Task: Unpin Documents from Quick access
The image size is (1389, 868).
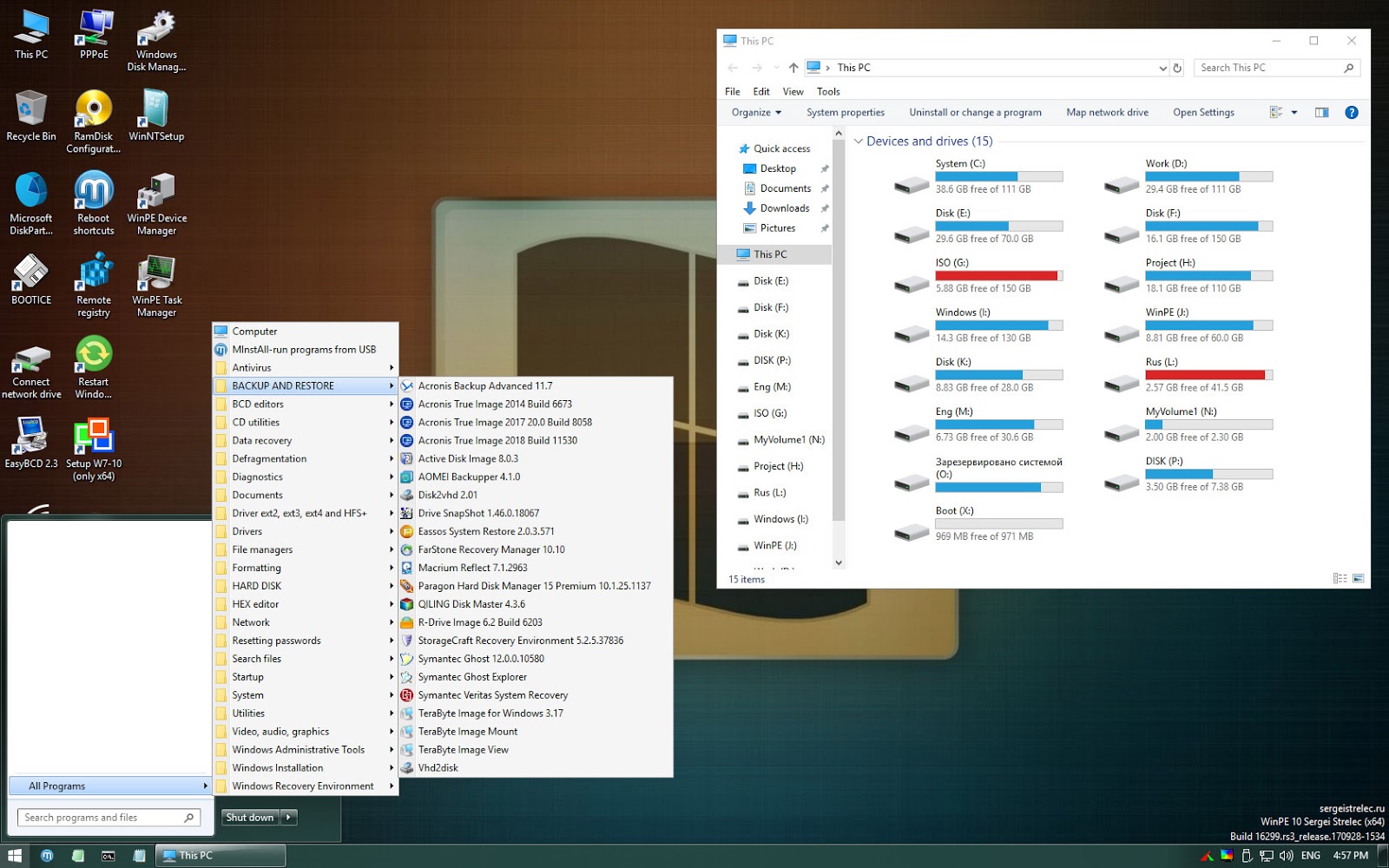Action: (x=825, y=188)
